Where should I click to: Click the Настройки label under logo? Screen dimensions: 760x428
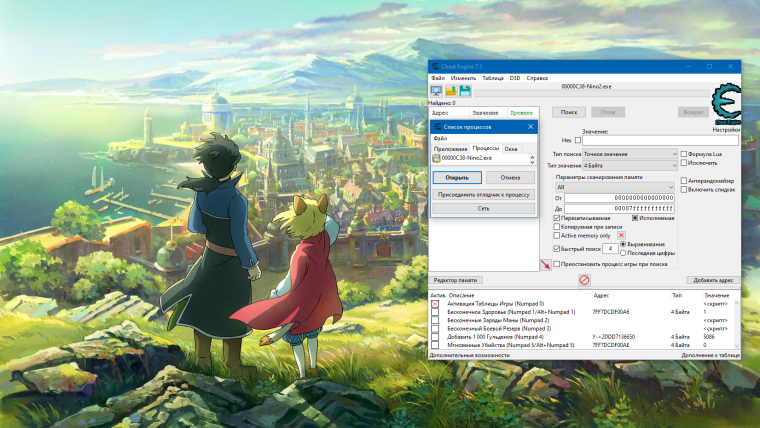[x=726, y=130]
